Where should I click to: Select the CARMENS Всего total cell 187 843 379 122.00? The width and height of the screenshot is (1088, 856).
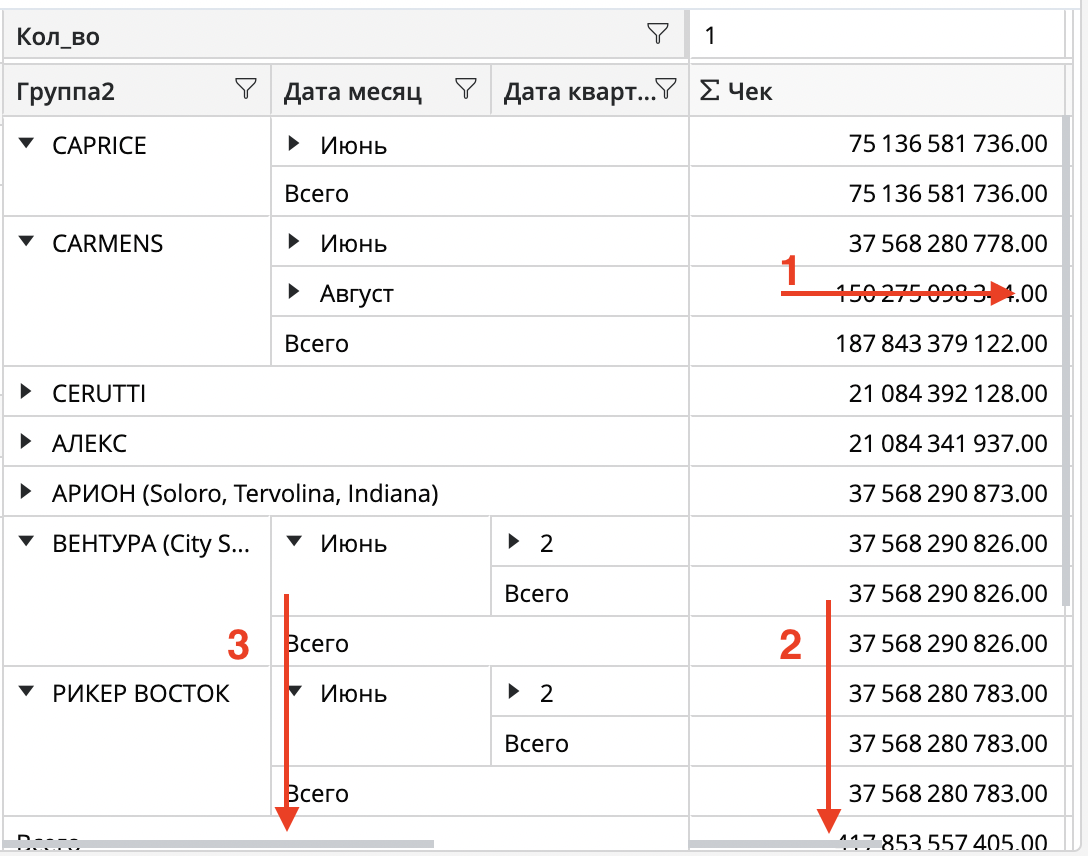tap(941, 344)
